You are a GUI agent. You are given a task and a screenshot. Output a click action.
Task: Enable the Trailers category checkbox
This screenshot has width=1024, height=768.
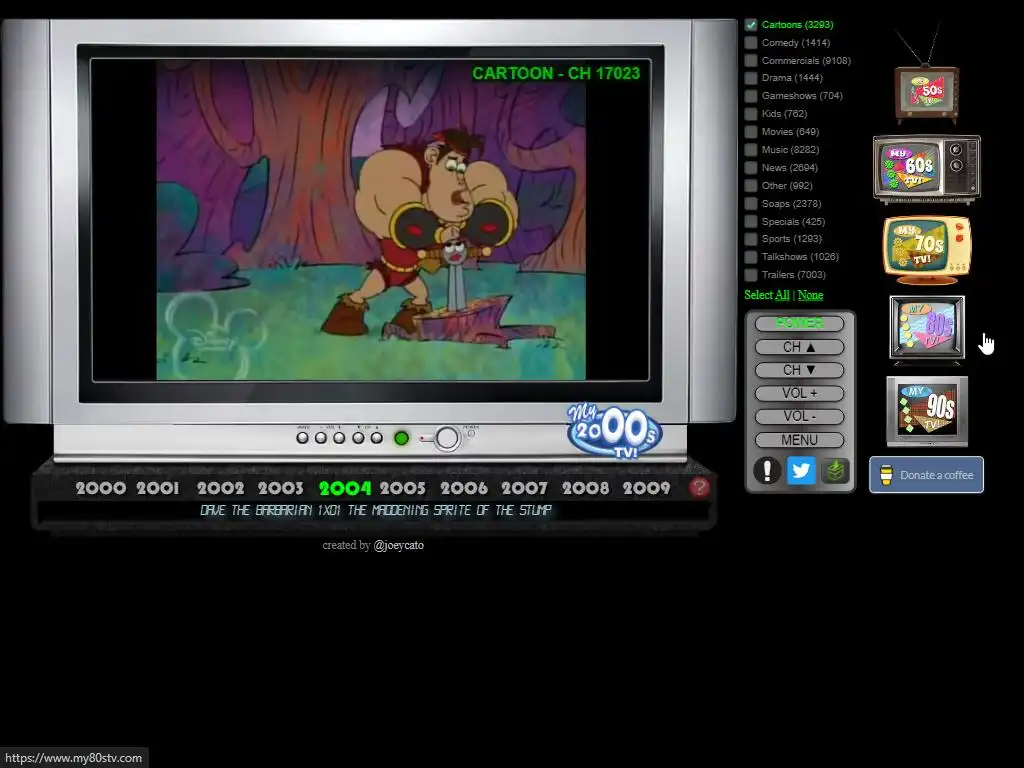(751, 275)
